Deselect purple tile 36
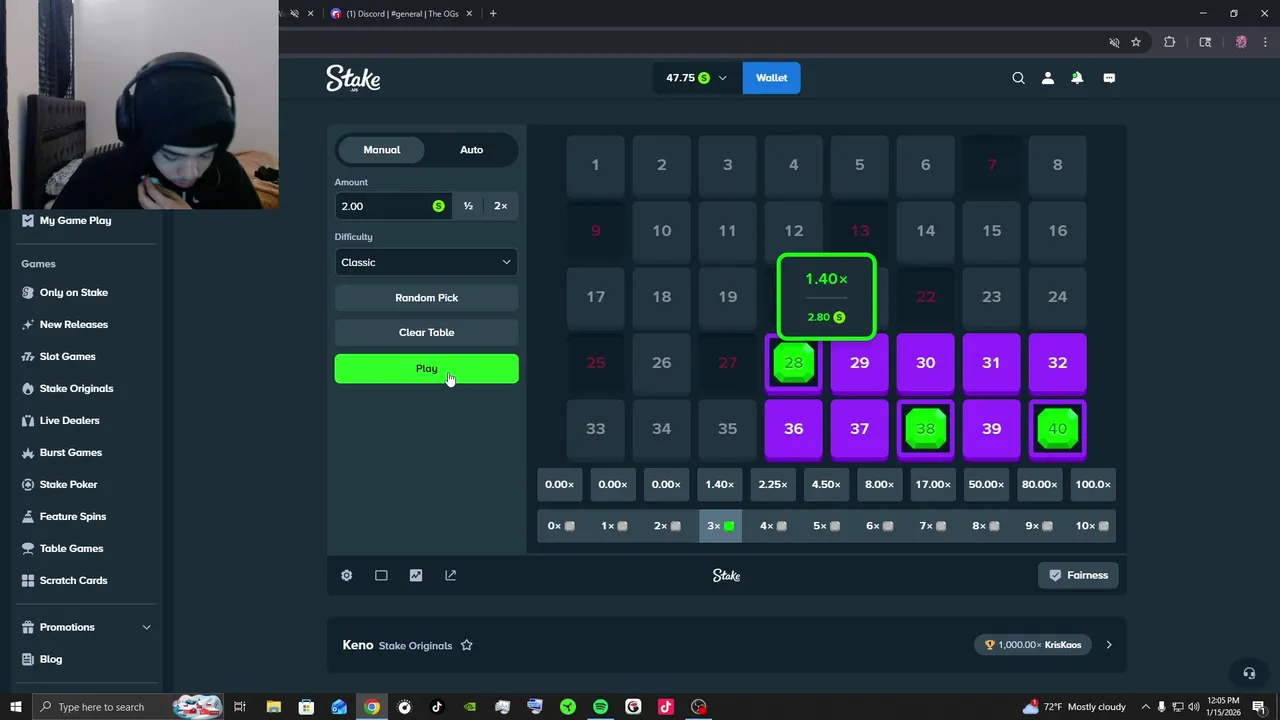Image resolution: width=1280 pixels, height=720 pixels. click(x=793, y=429)
